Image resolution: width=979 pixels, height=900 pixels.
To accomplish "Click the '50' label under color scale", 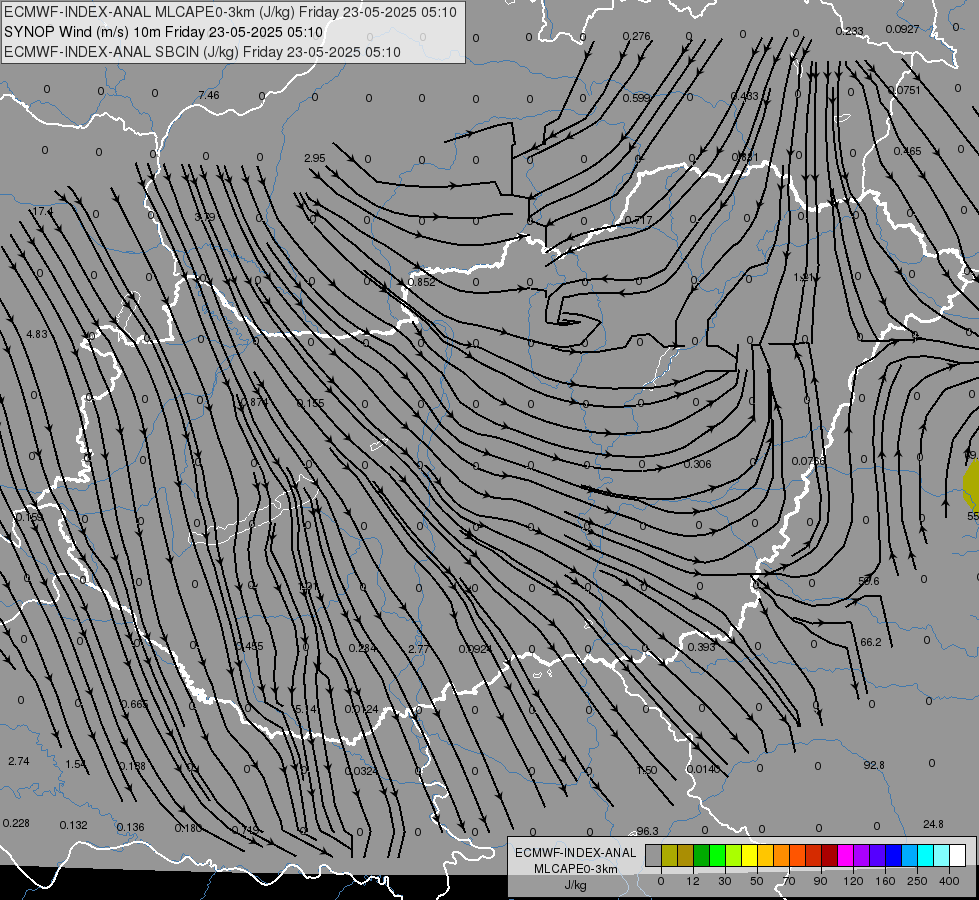I will (756, 881).
